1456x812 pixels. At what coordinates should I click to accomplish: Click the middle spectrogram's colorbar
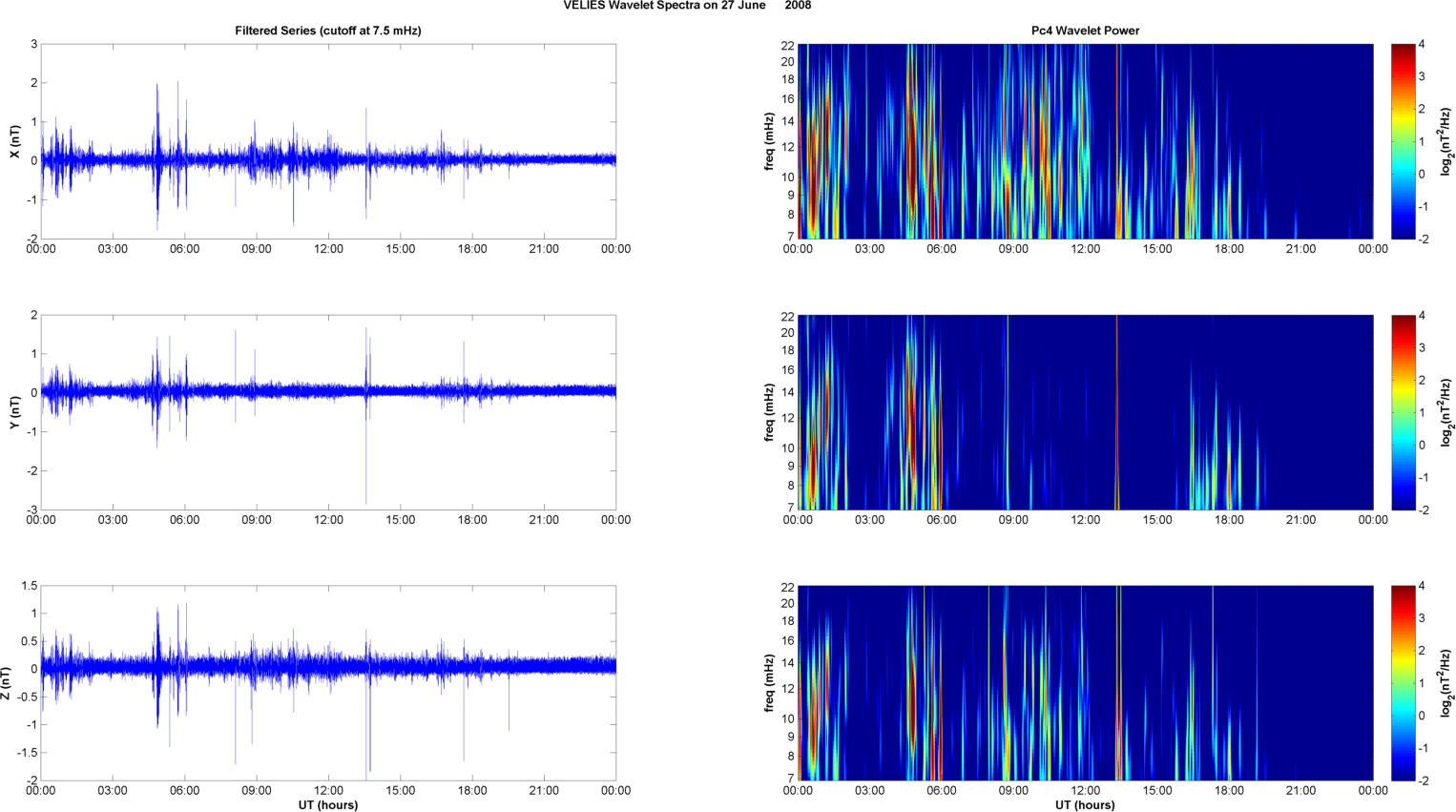(x=1403, y=412)
